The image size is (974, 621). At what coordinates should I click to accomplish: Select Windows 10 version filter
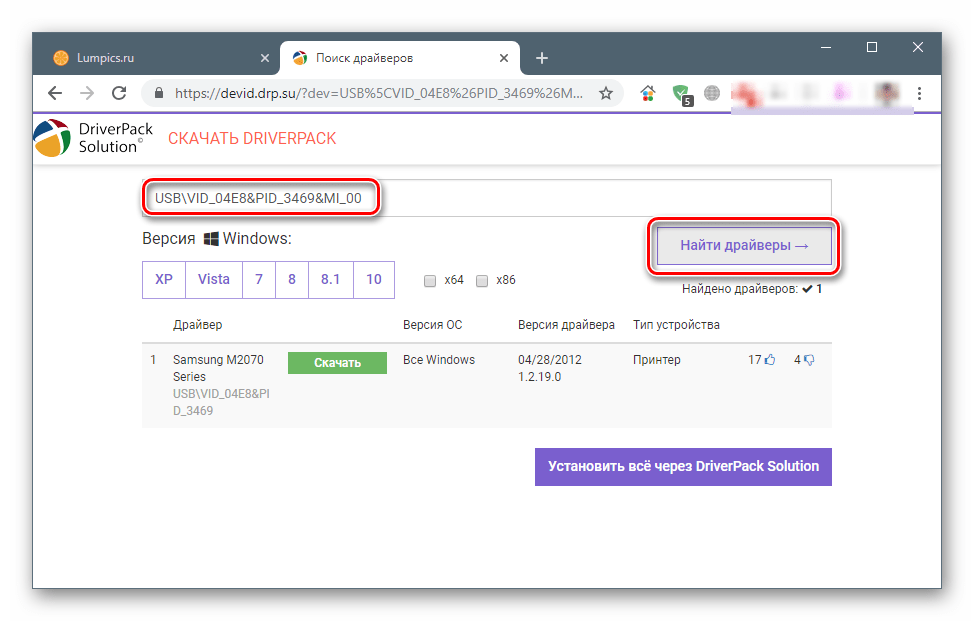[373, 280]
